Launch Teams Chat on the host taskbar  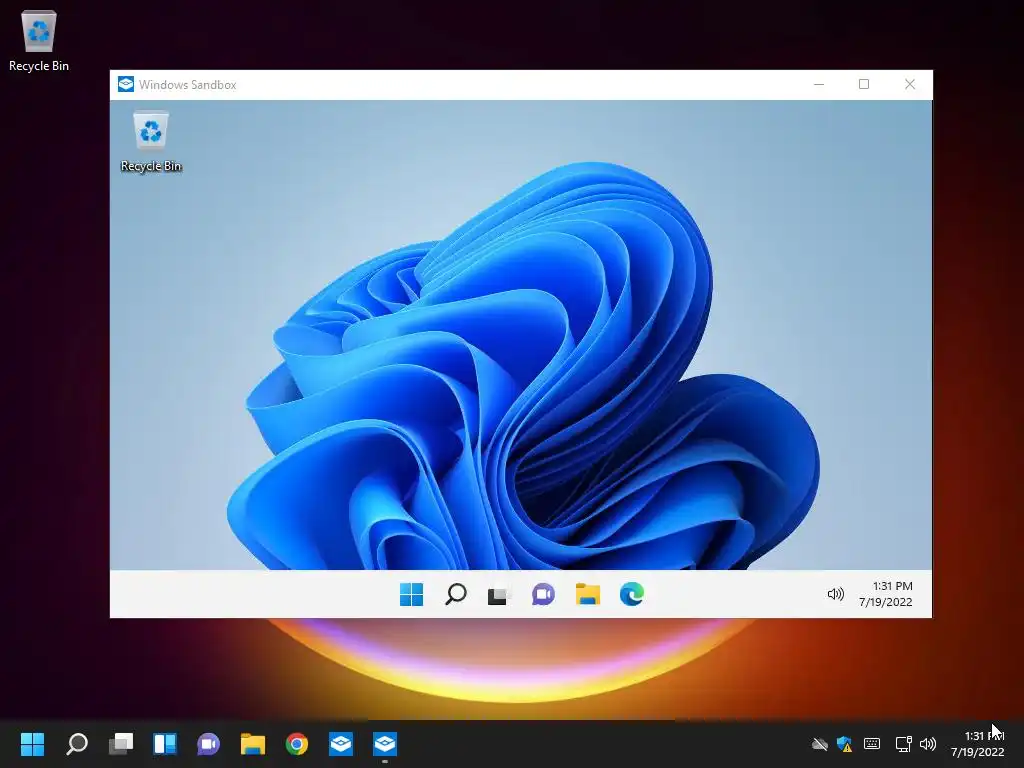(208, 743)
